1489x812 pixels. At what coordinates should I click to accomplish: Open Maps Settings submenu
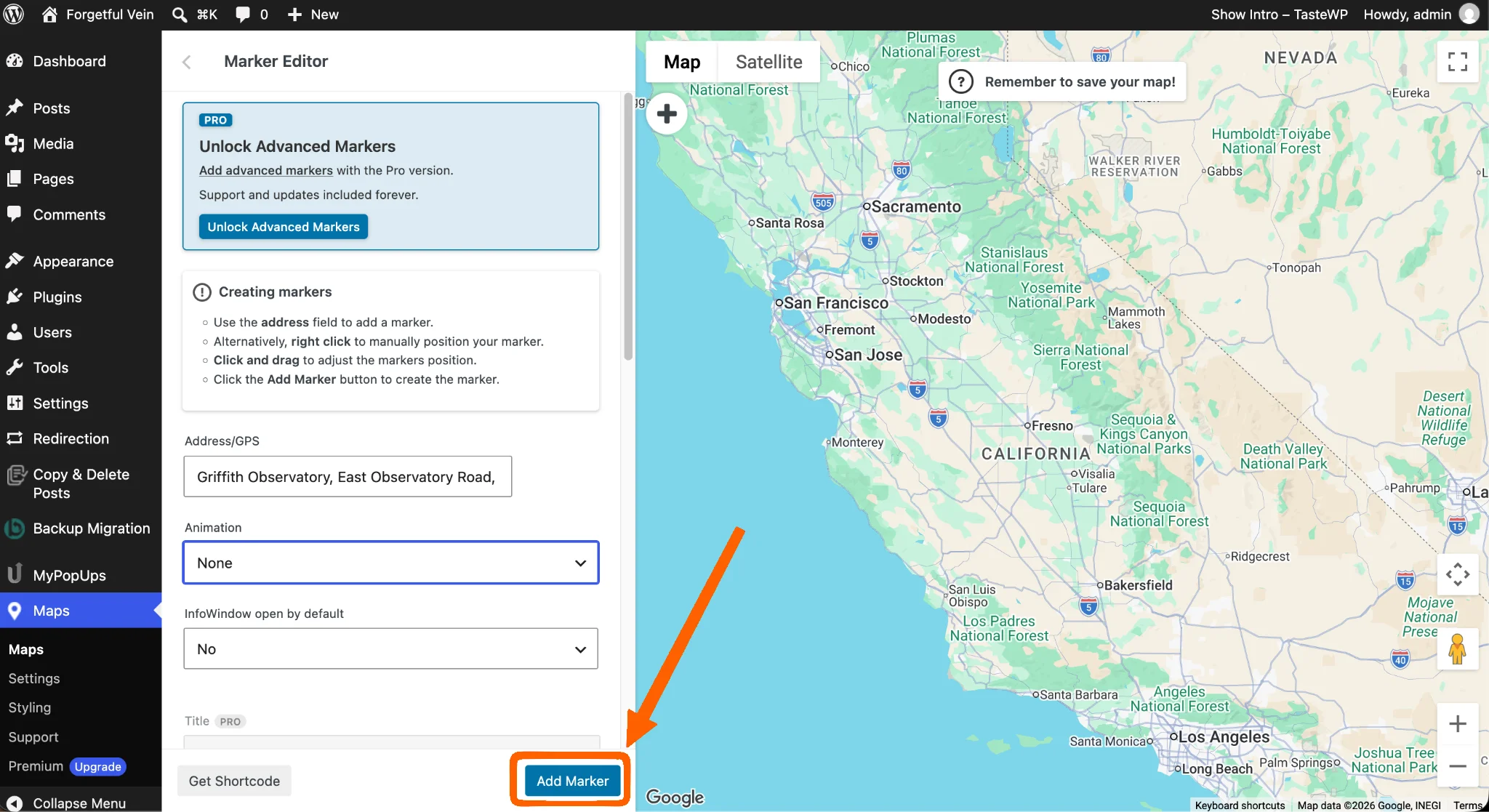34,678
